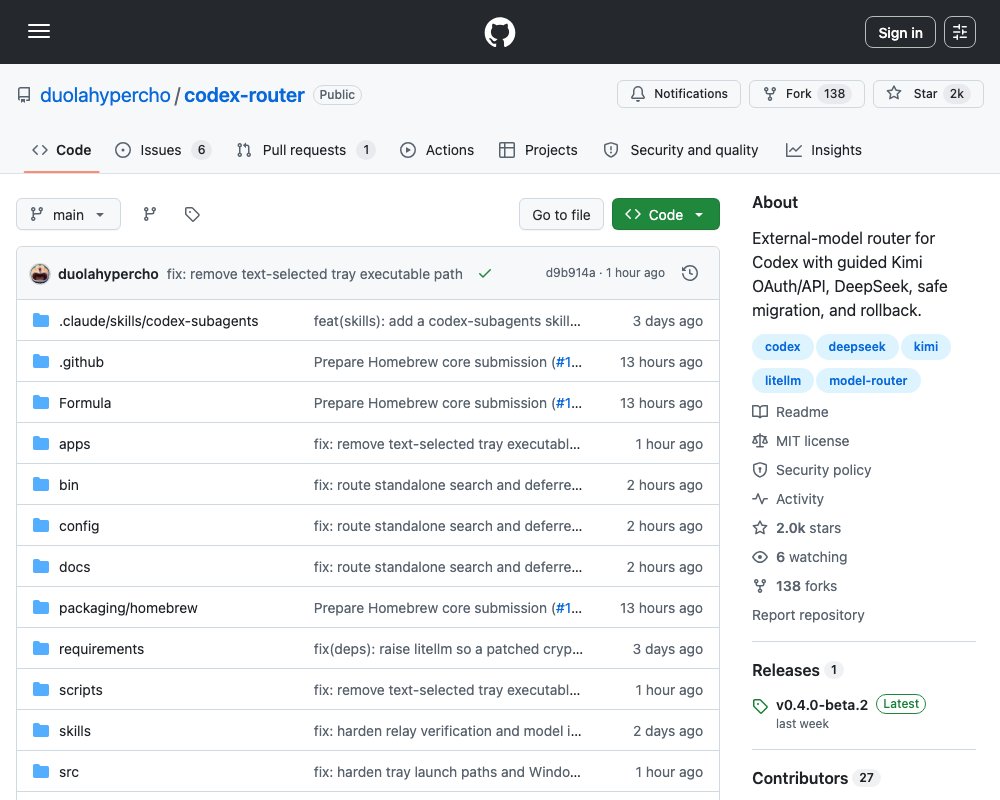The height and width of the screenshot is (800, 1000).
Task: Open the Formula folder
Action: coord(85,403)
